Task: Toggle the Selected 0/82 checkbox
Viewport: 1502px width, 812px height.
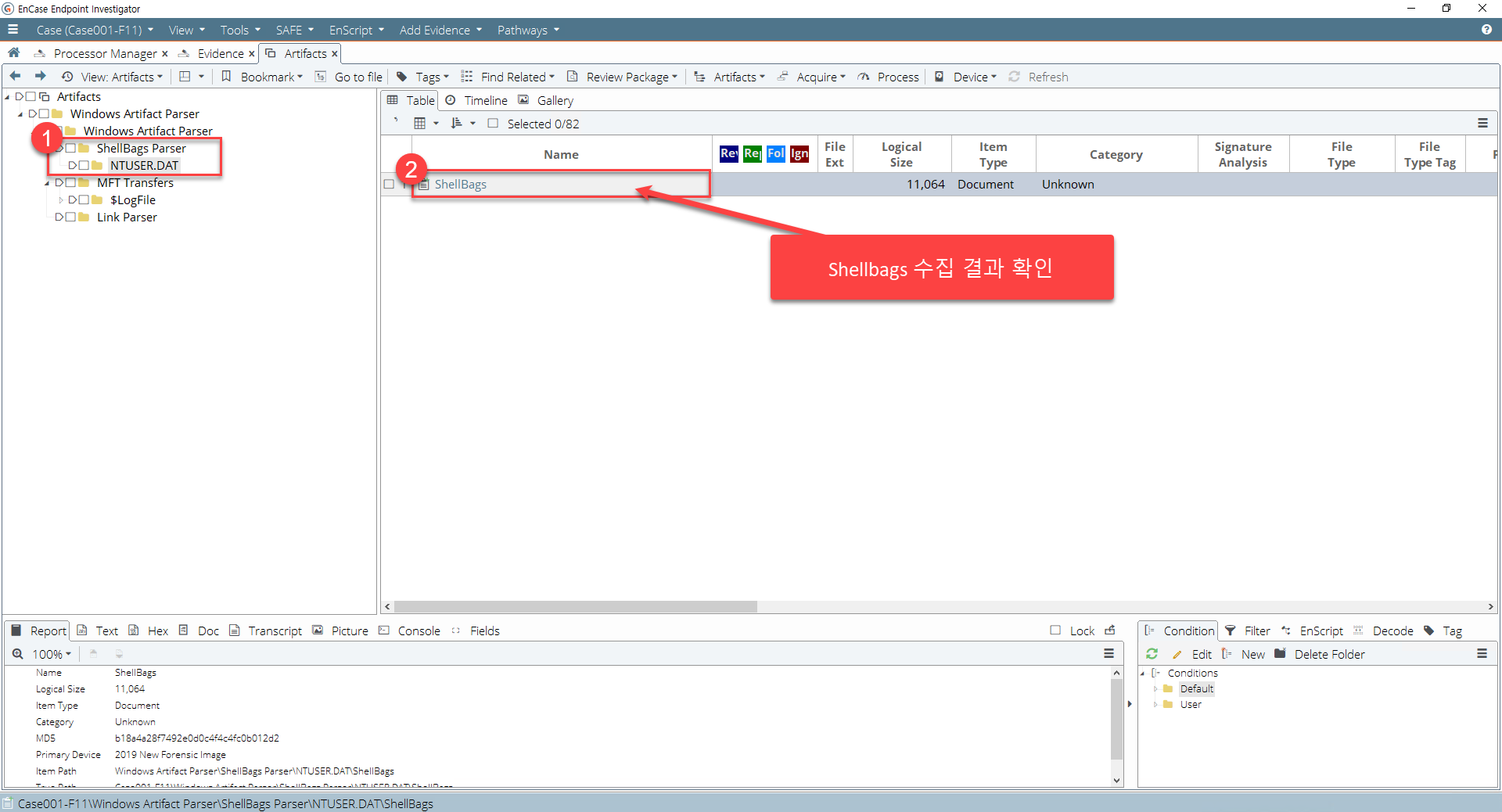Action: tap(493, 124)
